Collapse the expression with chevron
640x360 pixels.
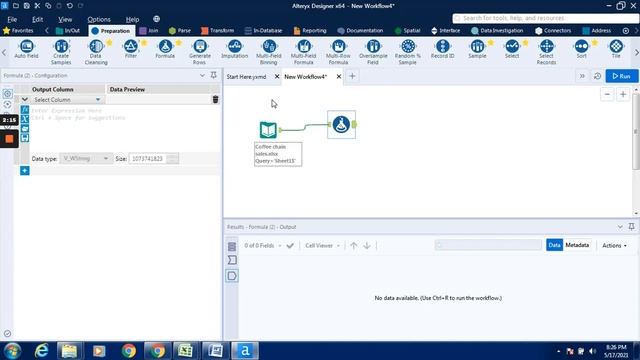pos(24,99)
